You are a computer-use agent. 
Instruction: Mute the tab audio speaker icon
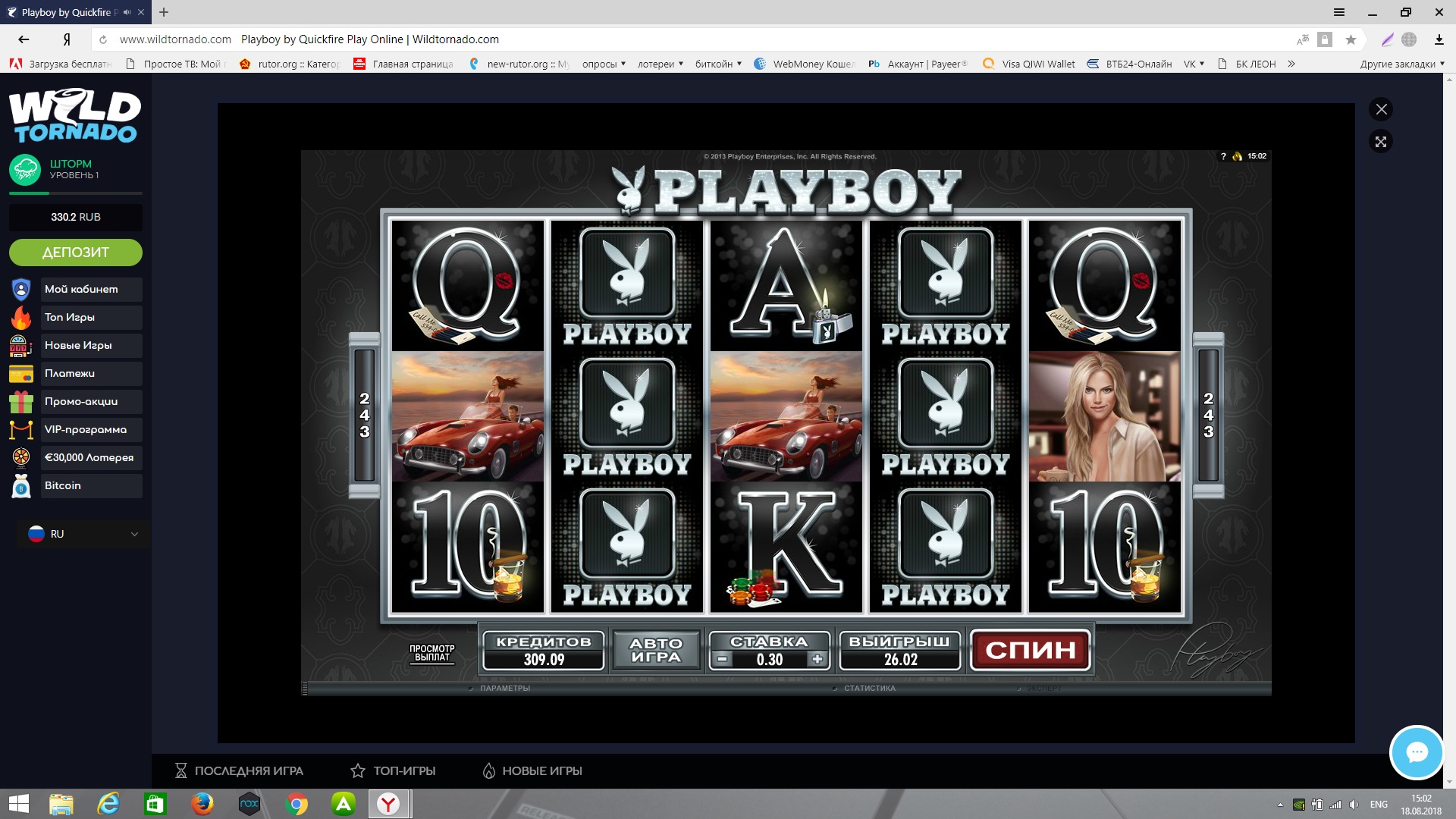(x=127, y=12)
